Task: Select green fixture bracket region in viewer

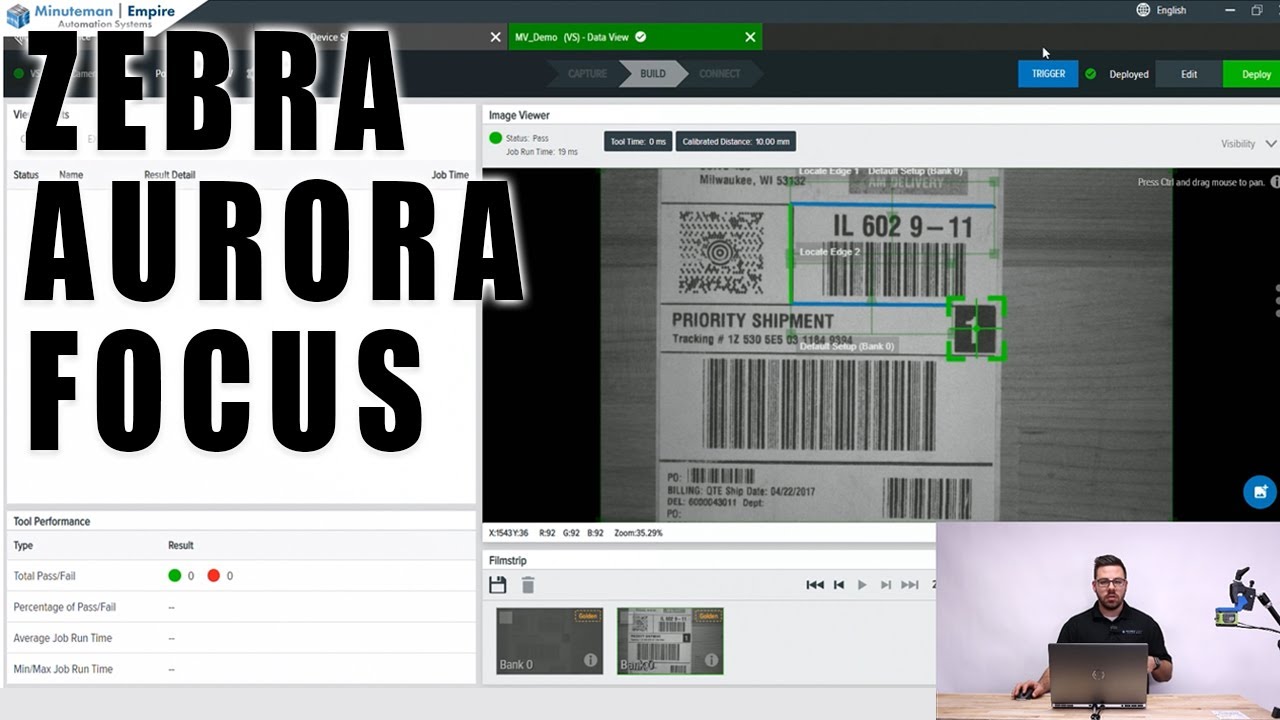Action: (x=976, y=328)
